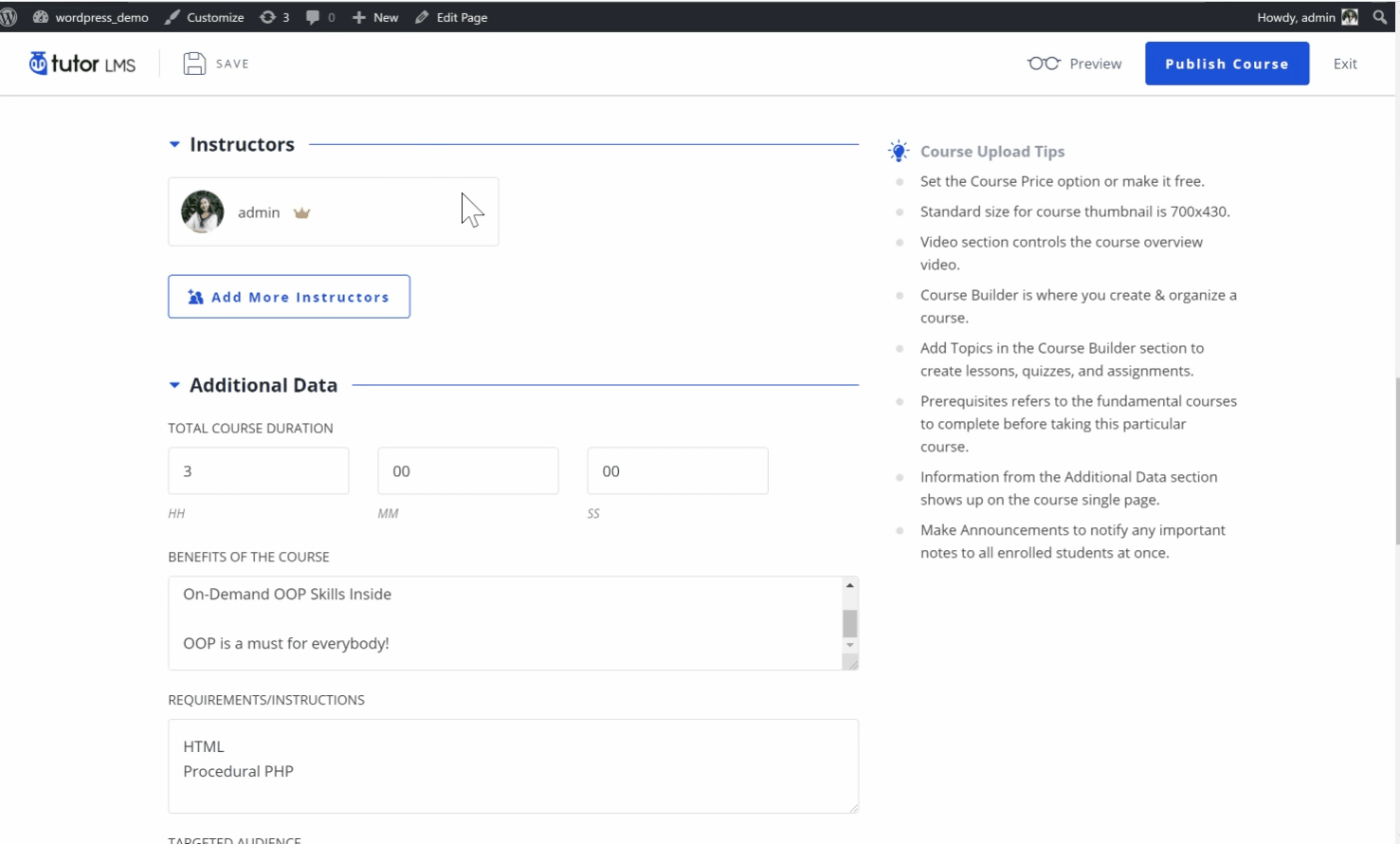Open the updates icon in admin bar
1400x844 pixels.
pyautogui.click(x=268, y=17)
